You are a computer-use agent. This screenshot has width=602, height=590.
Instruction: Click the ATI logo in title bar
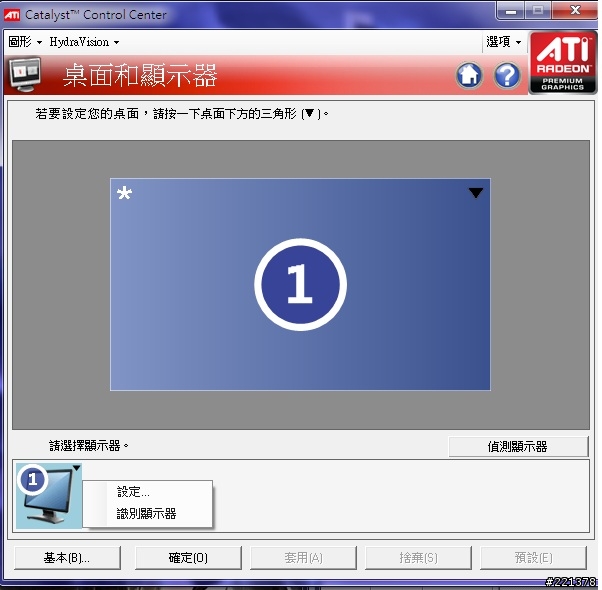(12, 15)
